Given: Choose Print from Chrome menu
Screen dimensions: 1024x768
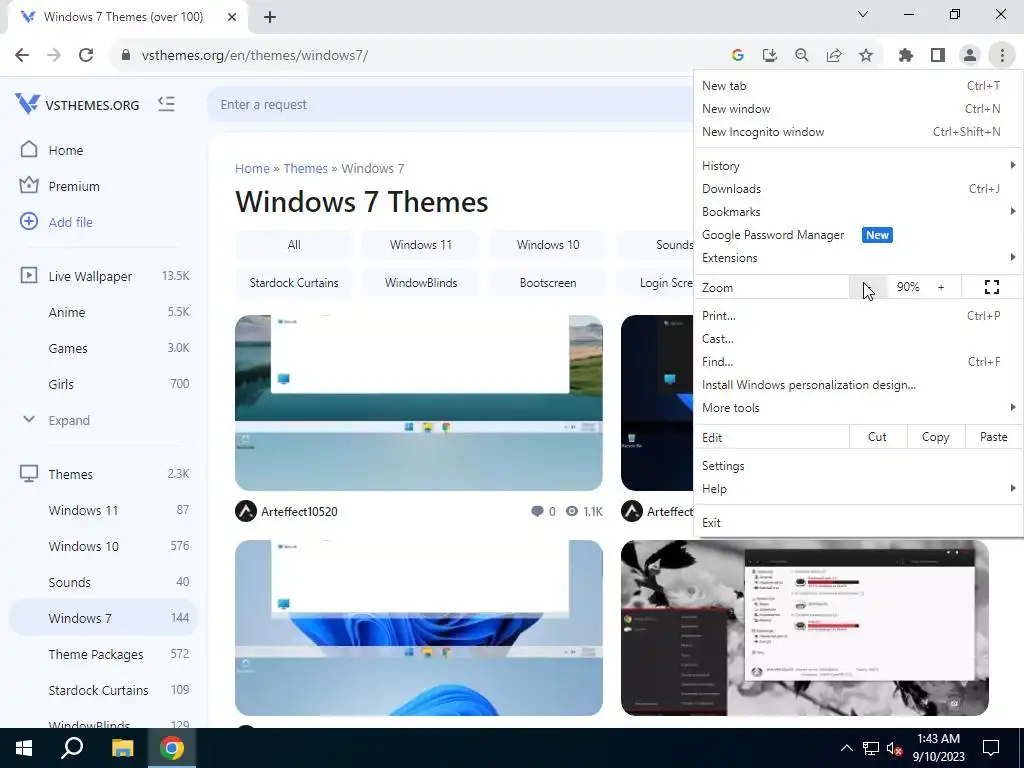Looking at the screenshot, I should tap(858, 316).
